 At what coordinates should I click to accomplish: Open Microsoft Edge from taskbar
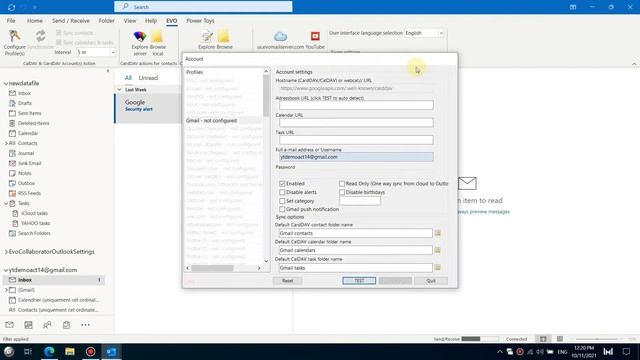point(49,351)
